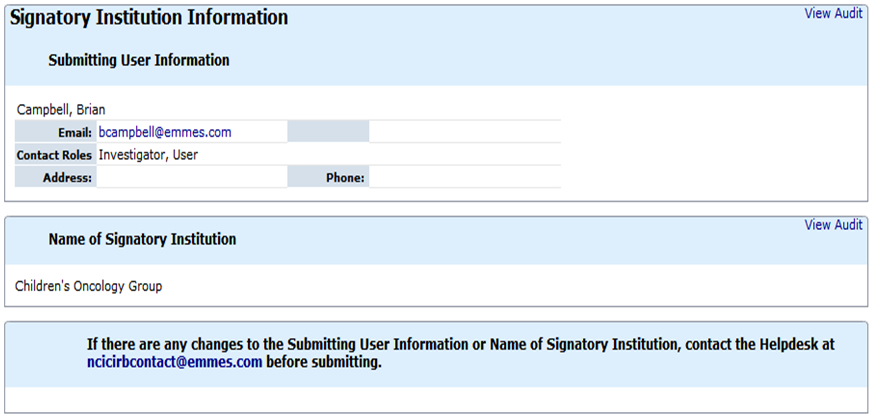Click the empty Address value cell
This screenshot has width=873, height=418.
coord(191,178)
